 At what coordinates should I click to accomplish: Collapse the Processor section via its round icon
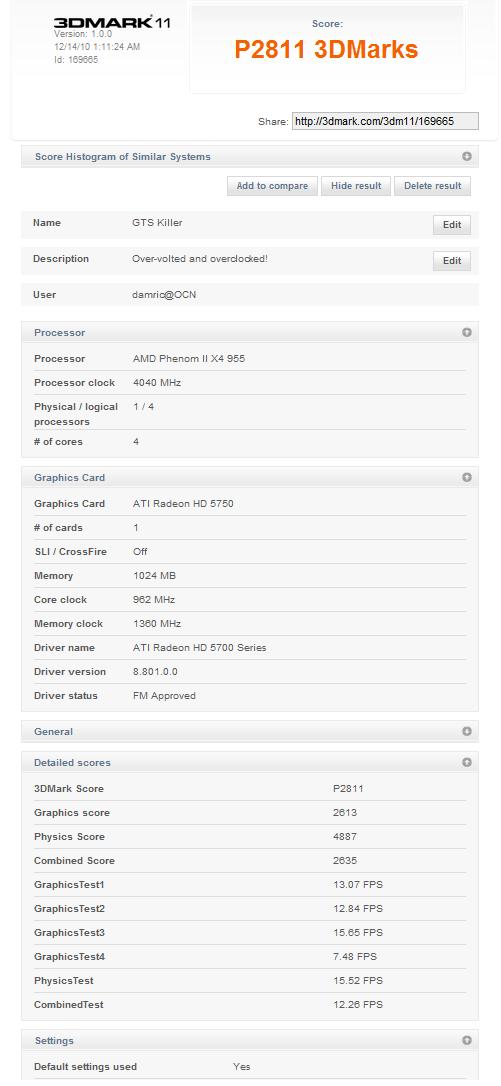tap(467, 332)
